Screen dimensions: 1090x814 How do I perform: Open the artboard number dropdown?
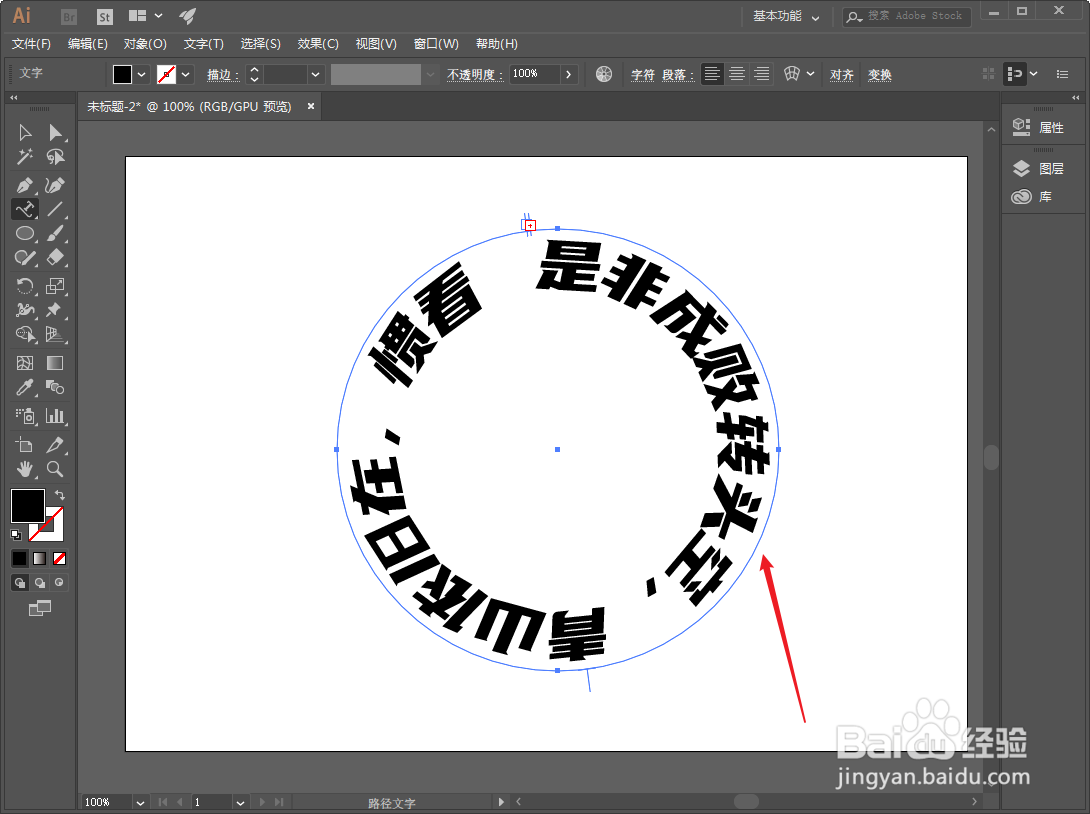(x=241, y=803)
